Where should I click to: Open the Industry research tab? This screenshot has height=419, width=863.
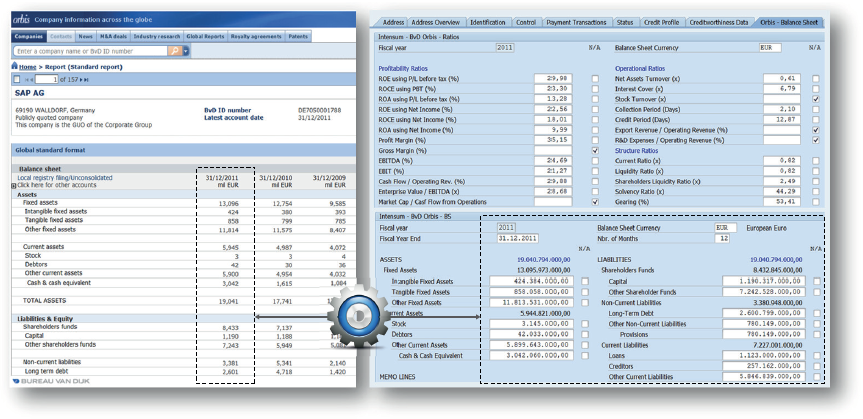157,36
